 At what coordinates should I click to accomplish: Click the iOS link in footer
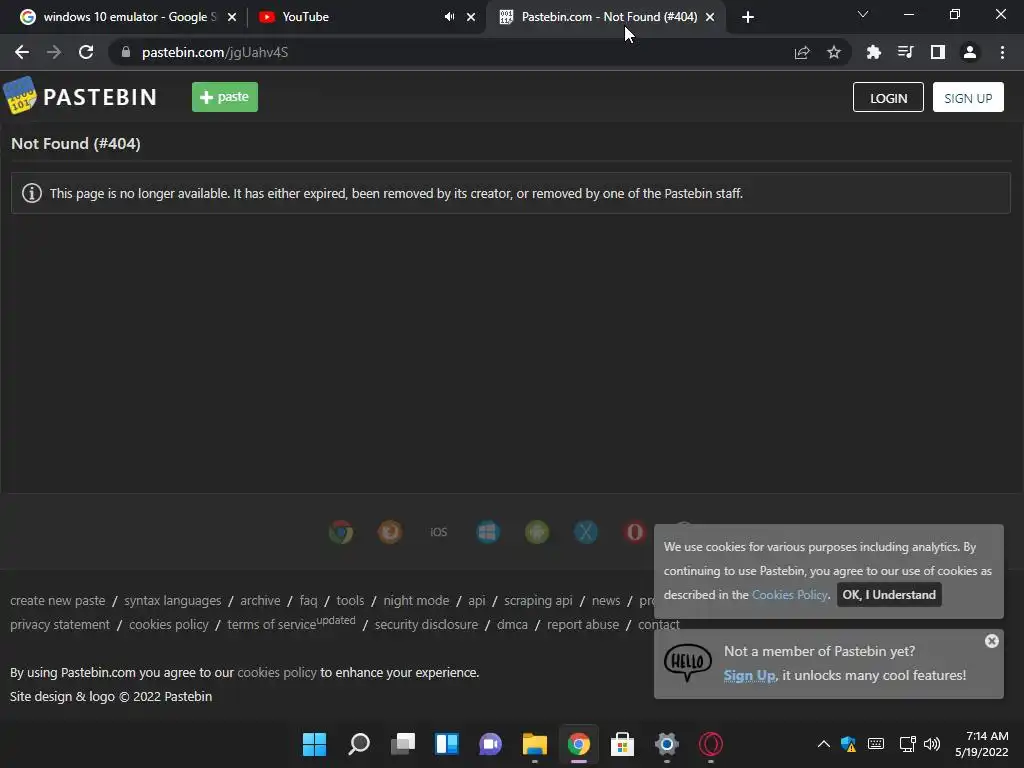[439, 532]
